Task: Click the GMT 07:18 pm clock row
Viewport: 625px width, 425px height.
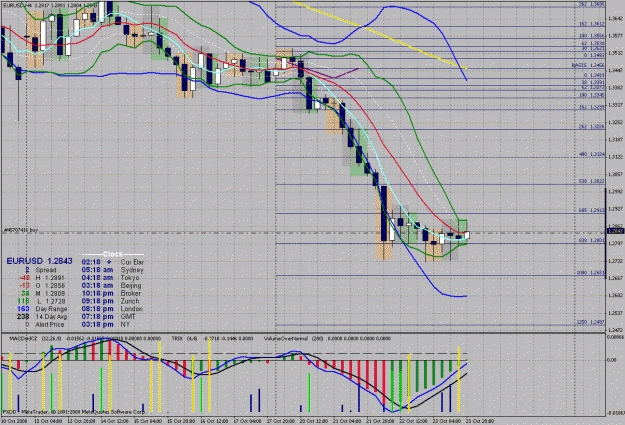Action: [x=109, y=317]
